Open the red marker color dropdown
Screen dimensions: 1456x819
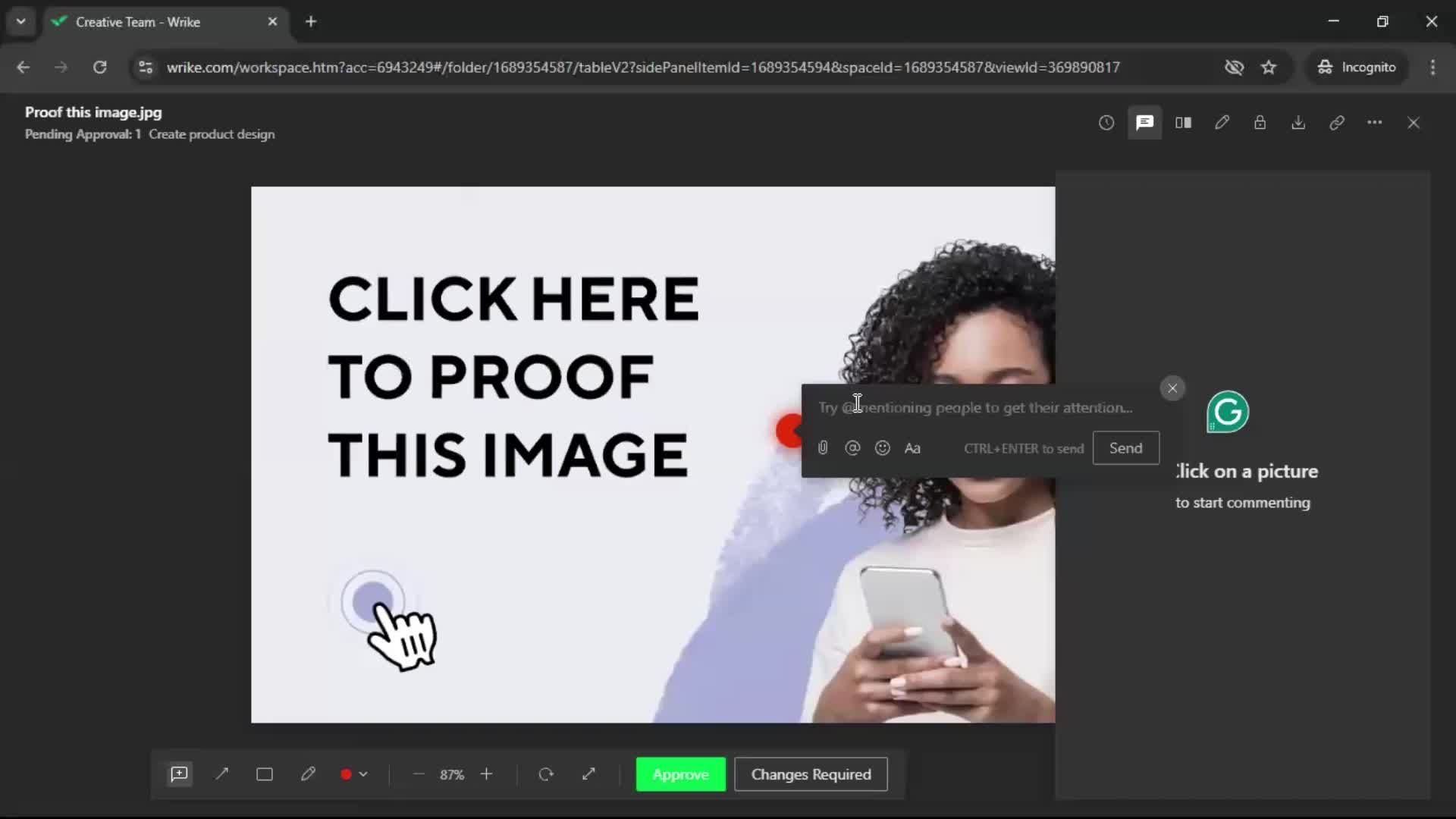[x=353, y=774]
